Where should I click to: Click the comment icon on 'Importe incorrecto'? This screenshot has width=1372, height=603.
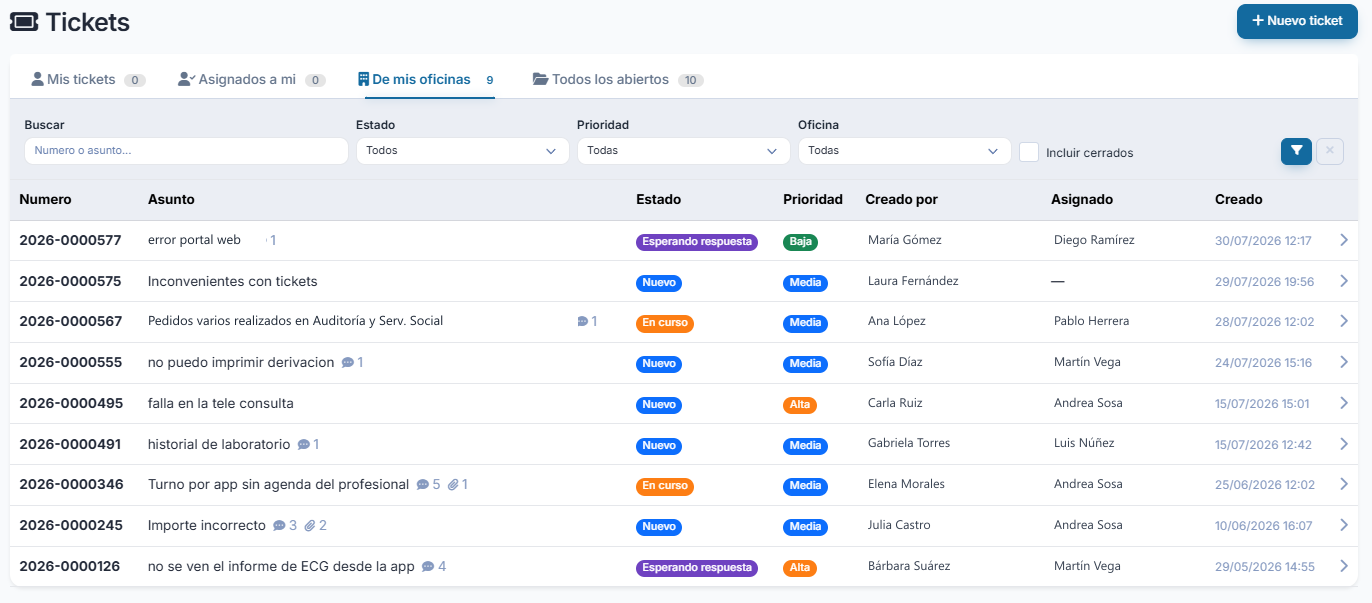279,526
